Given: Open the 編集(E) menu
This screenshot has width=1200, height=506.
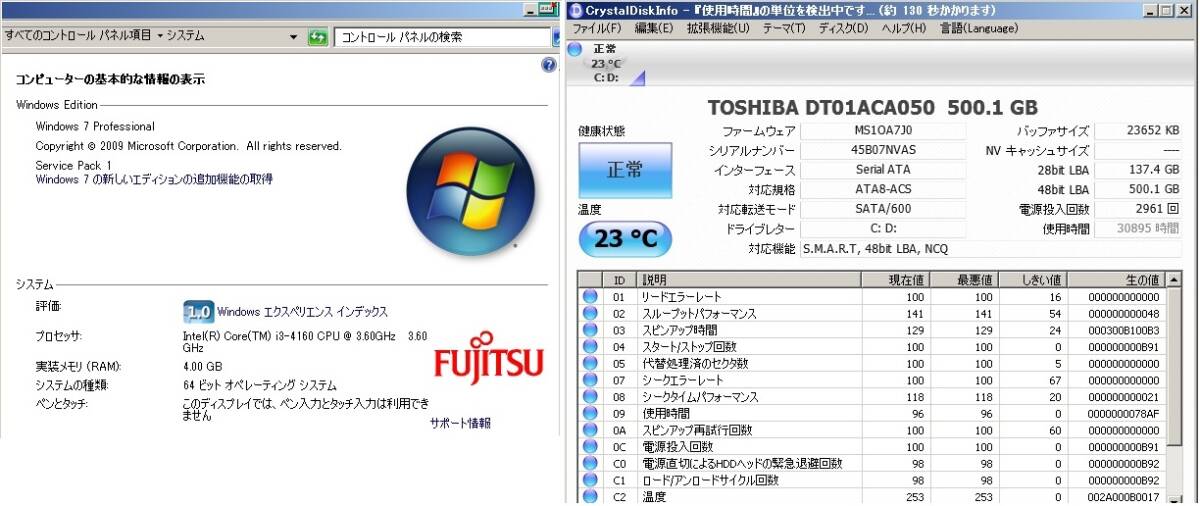Looking at the screenshot, I should 654,28.
